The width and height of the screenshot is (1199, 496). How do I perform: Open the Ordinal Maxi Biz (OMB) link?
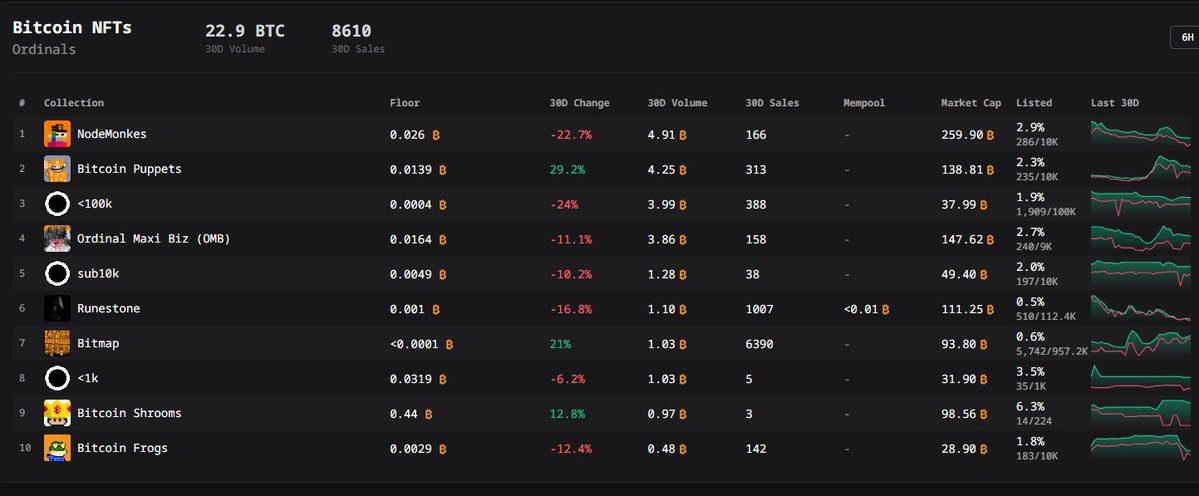pyautogui.click(x=153, y=238)
